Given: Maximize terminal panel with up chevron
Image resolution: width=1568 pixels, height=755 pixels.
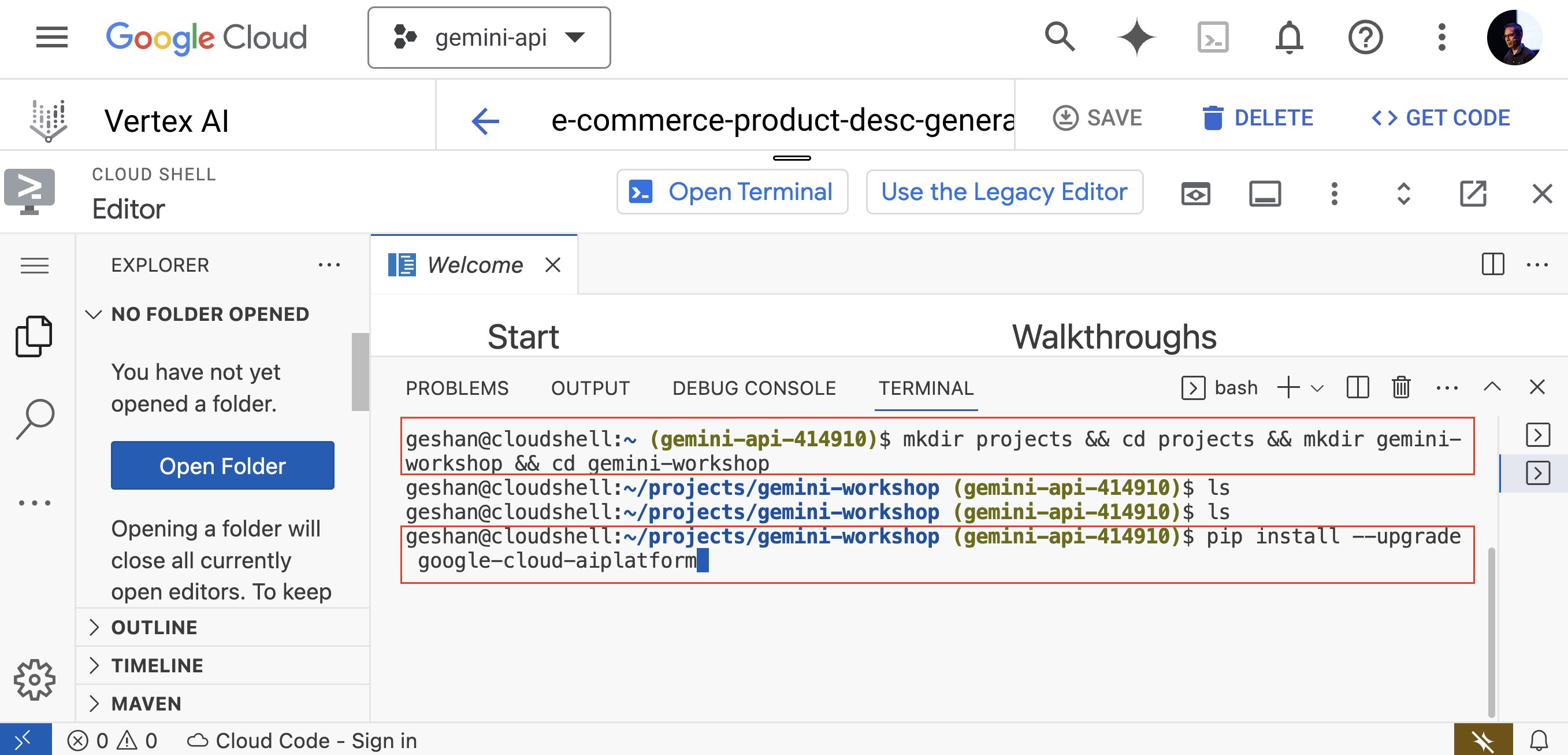Looking at the screenshot, I should click(1492, 387).
